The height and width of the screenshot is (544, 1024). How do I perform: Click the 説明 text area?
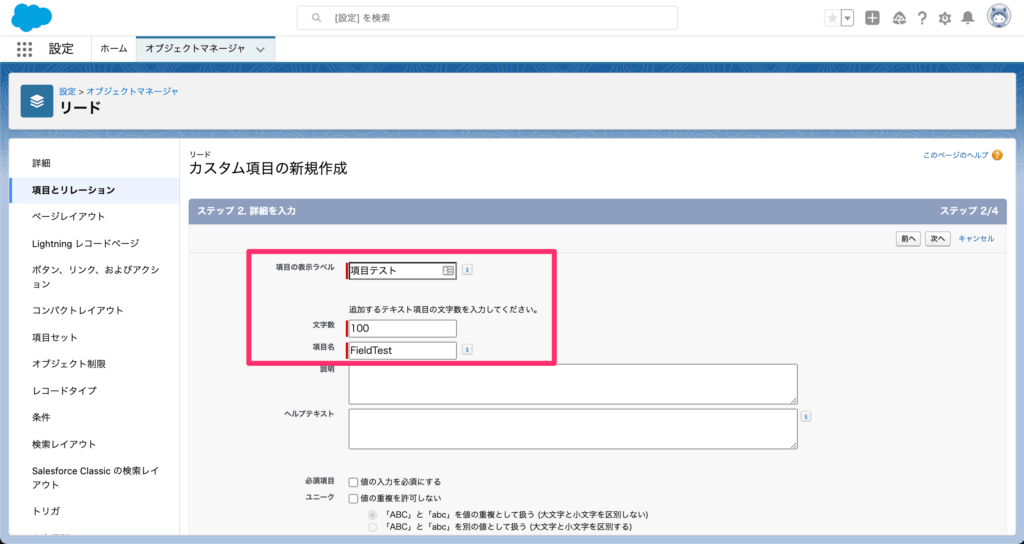(573, 384)
